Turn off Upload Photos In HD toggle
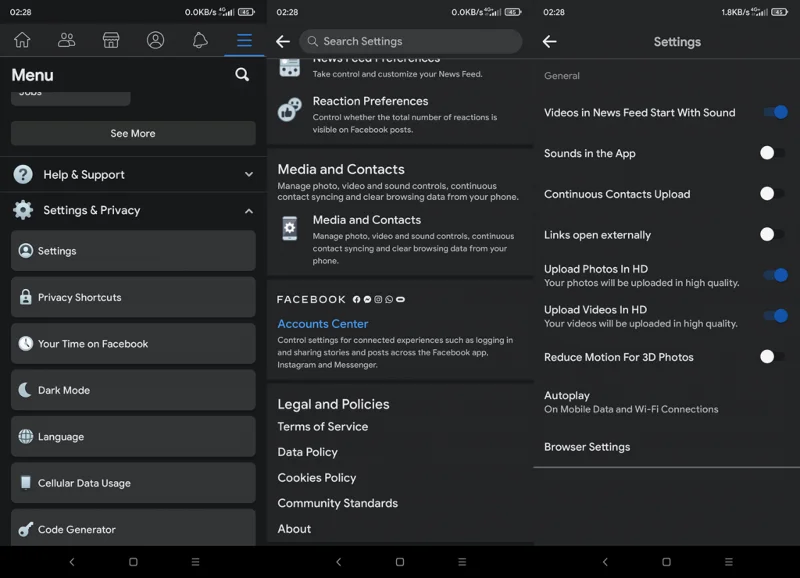 [x=775, y=275]
